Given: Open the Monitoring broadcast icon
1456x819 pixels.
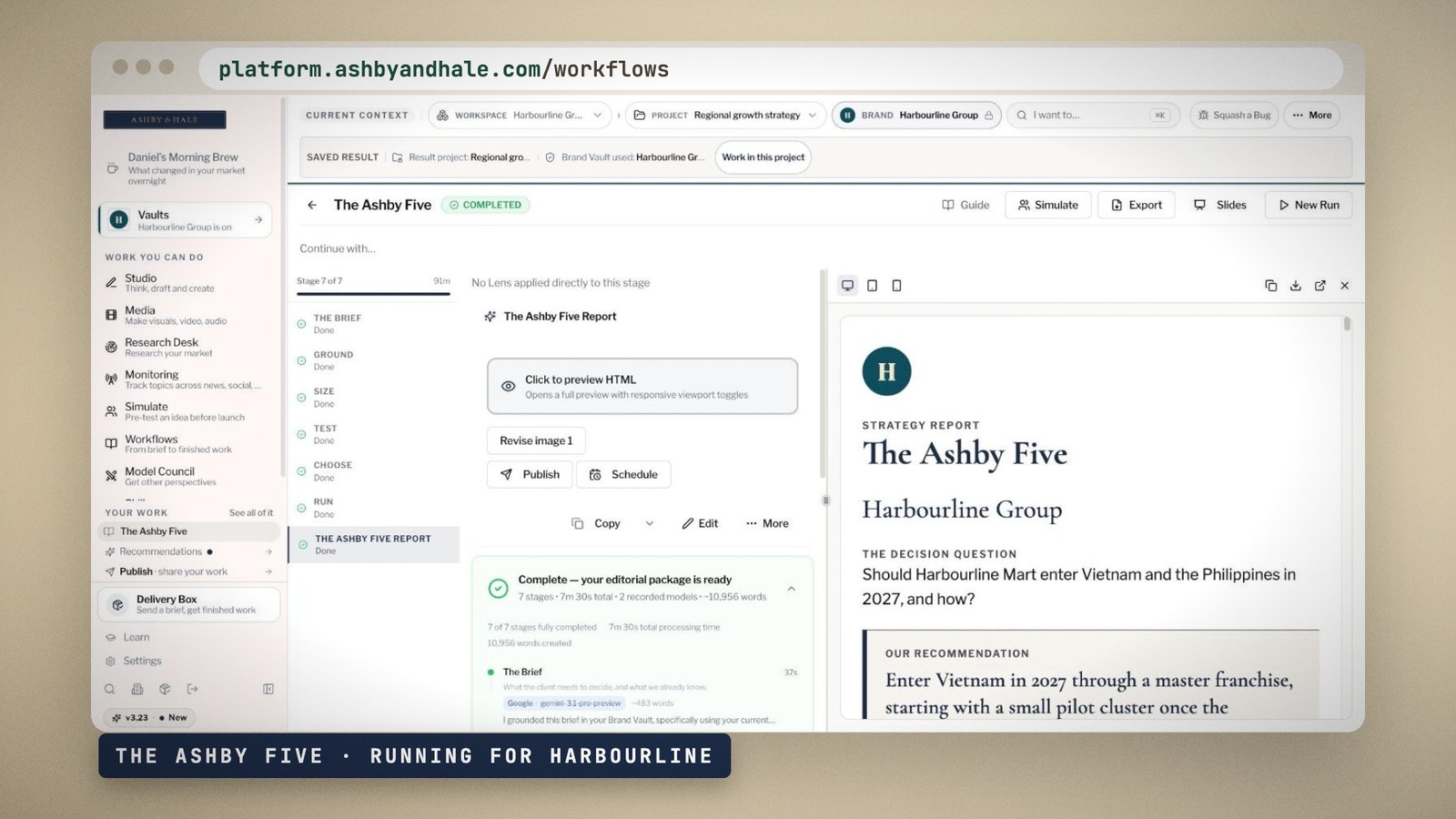Looking at the screenshot, I should [111, 379].
